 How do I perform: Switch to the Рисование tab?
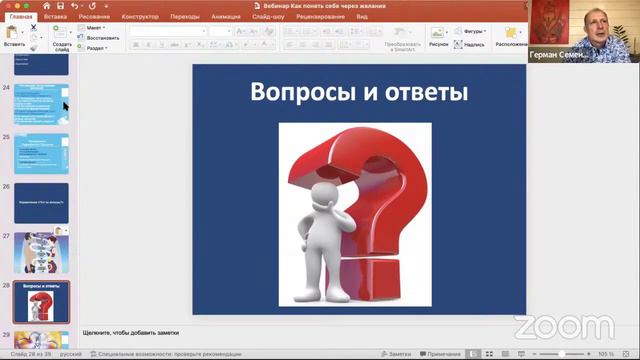pos(94,17)
